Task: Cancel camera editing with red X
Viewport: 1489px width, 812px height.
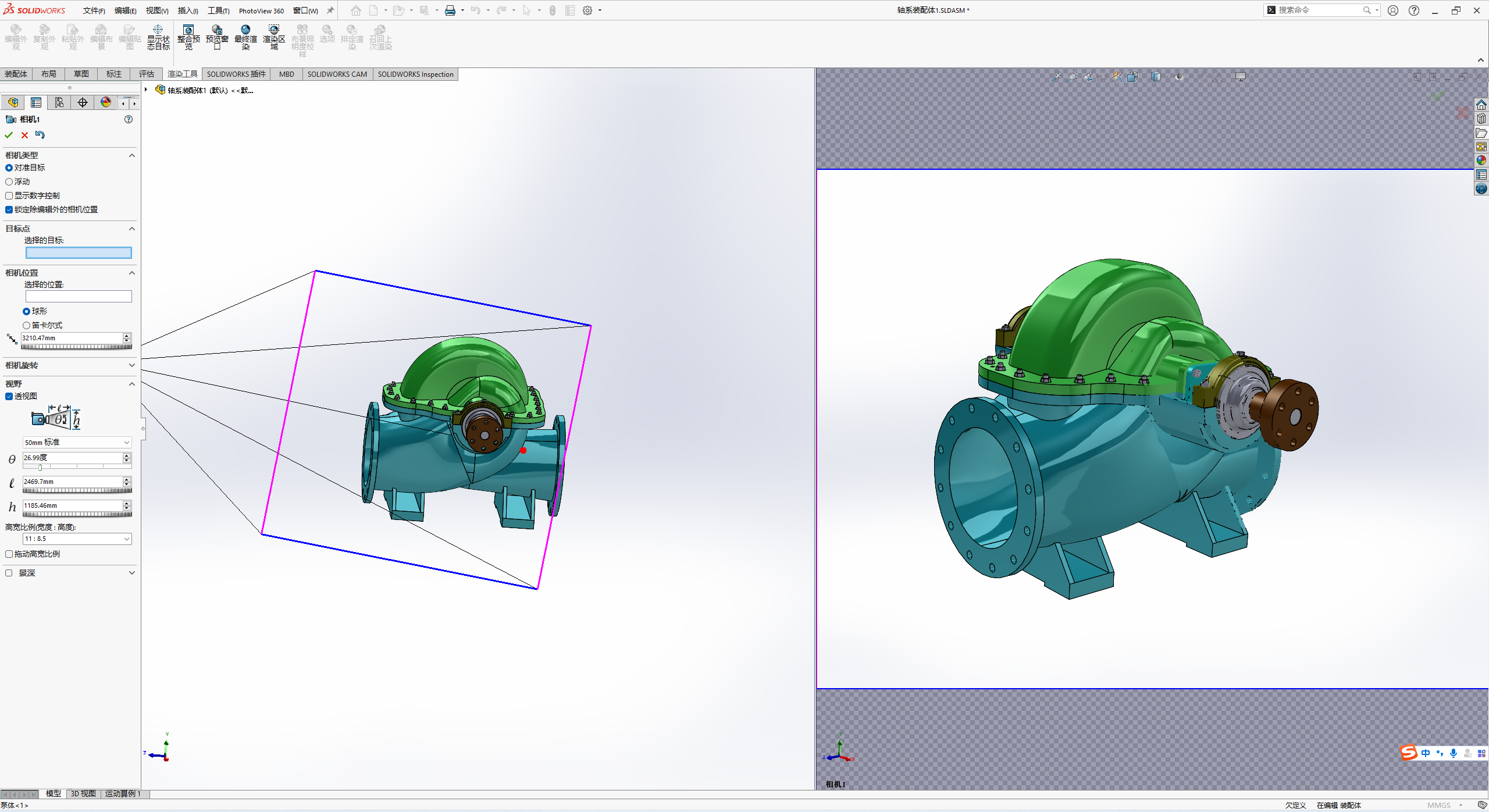Action: [24, 134]
